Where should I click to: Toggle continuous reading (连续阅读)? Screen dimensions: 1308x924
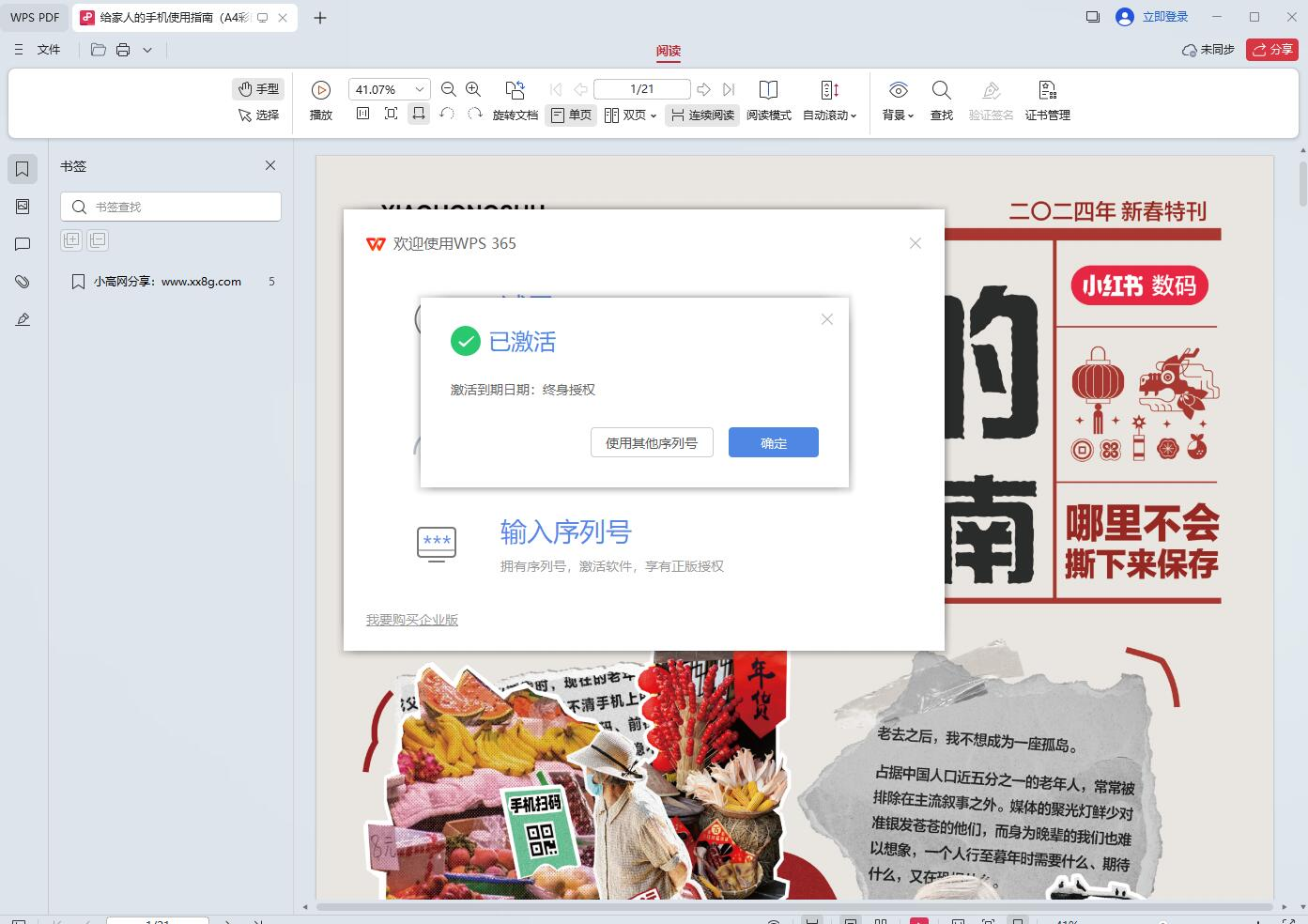click(x=702, y=115)
